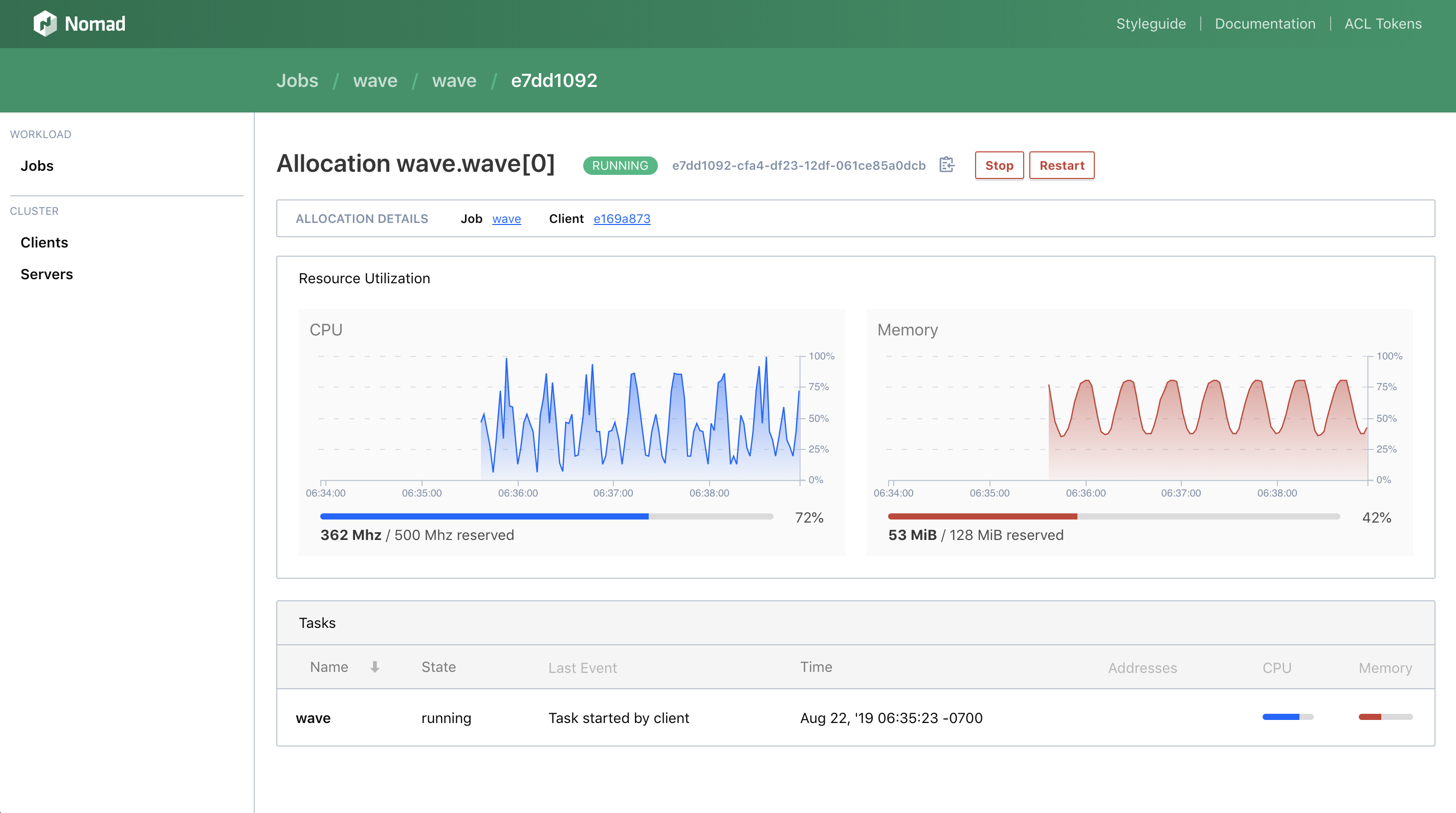Open the wave task row

pos(313,718)
